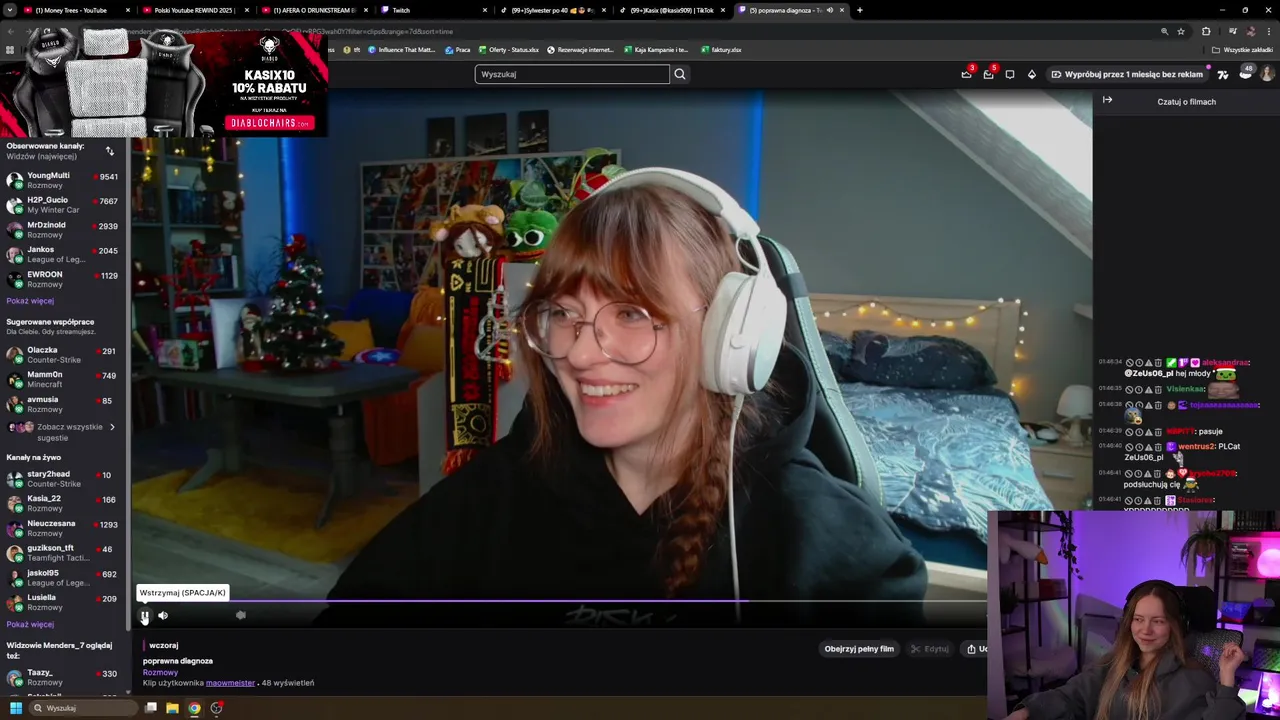Ban icon on aleksandras chat message
The image size is (1280, 720).
pos(1130,363)
